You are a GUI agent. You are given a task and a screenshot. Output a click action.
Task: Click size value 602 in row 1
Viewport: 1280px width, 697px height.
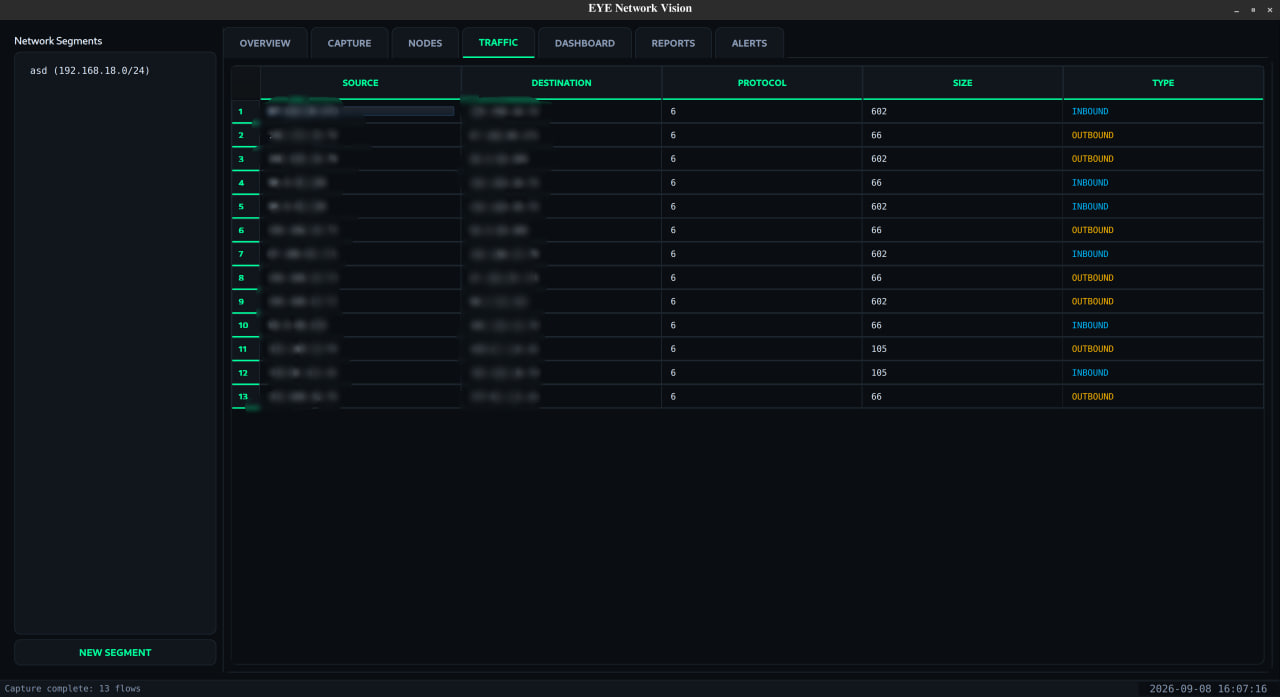pos(879,111)
